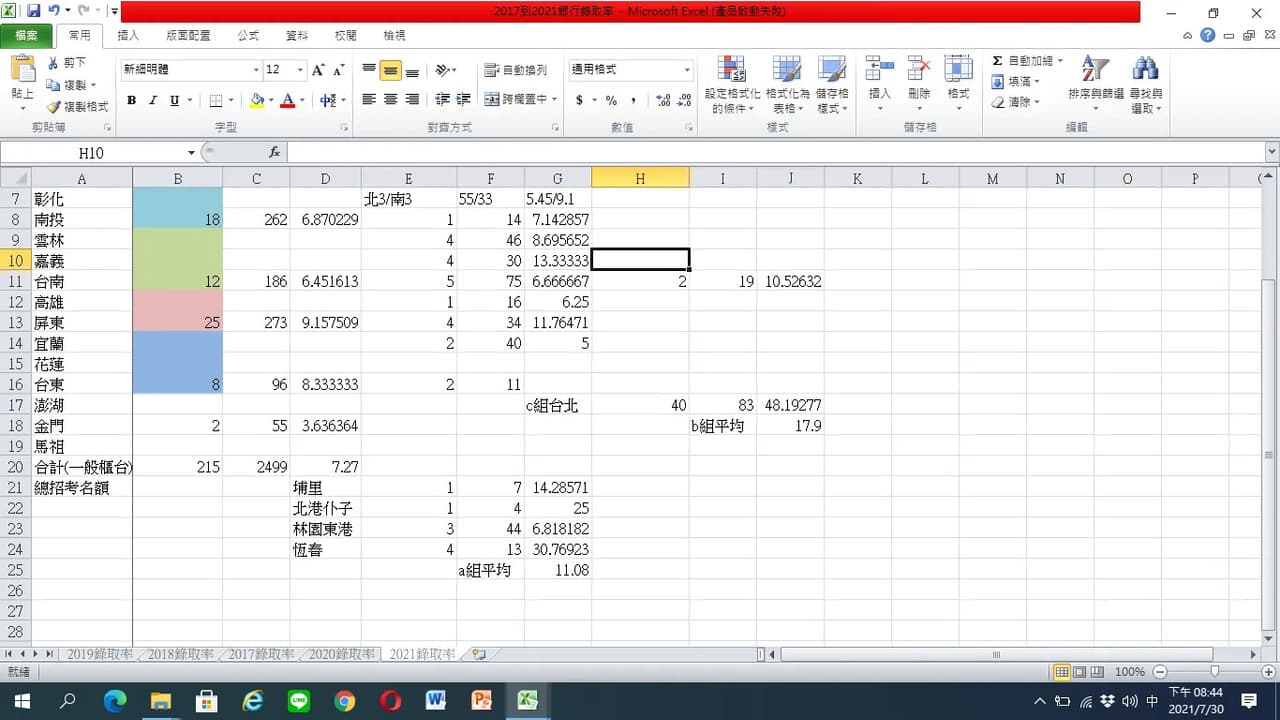
Task: Click the Save icon in quick access toolbar
Action: pyautogui.click(x=33, y=11)
